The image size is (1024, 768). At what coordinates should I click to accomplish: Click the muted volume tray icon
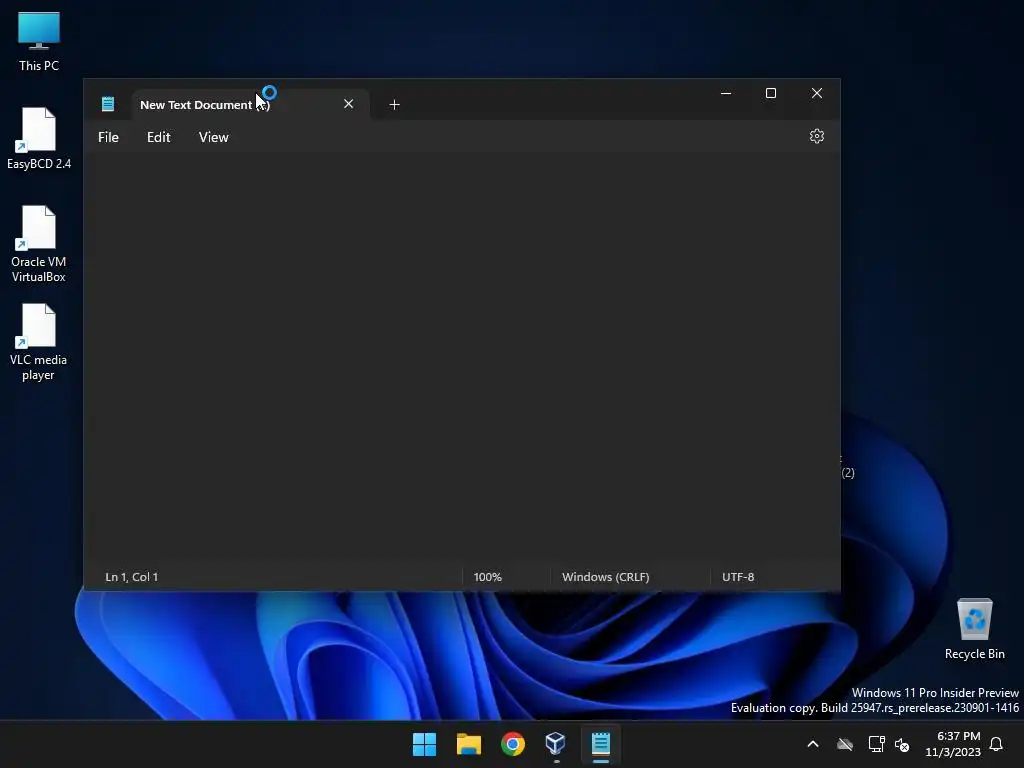(x=902, y=744)
